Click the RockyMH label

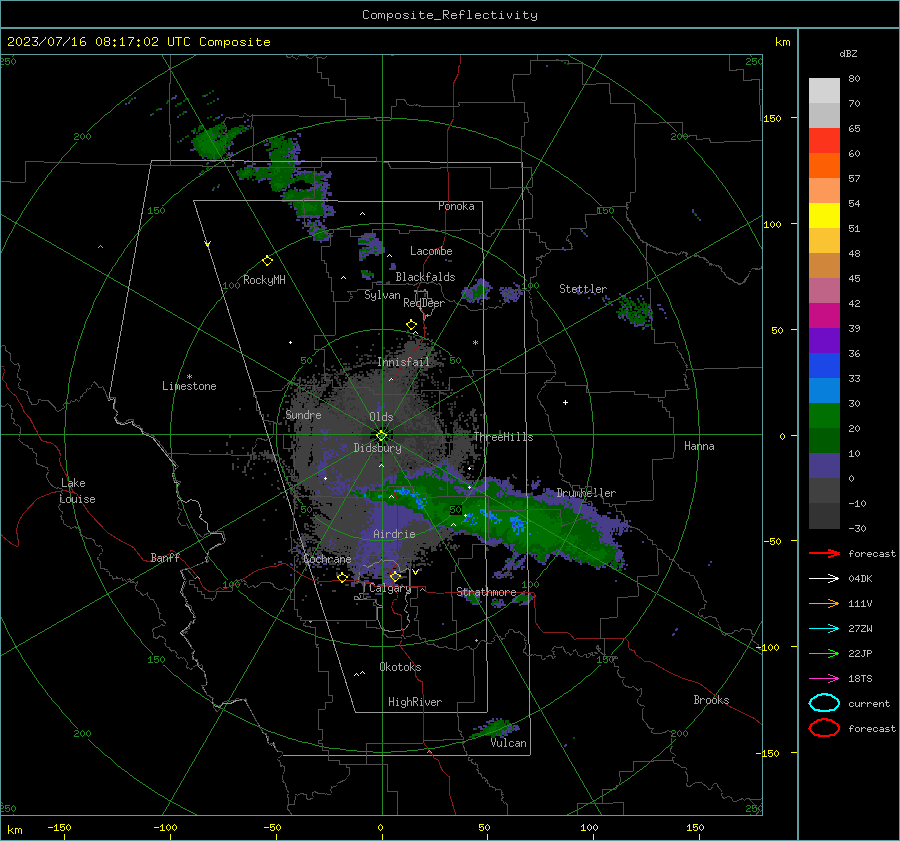tap(264, 280)
